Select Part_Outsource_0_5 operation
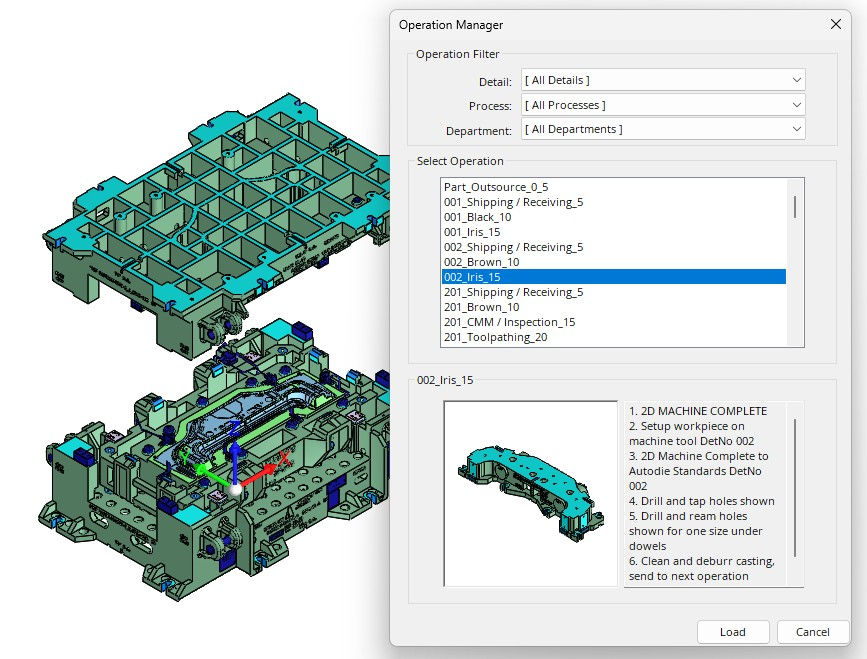This screenshot has width=867, height=659. (614, 187)
